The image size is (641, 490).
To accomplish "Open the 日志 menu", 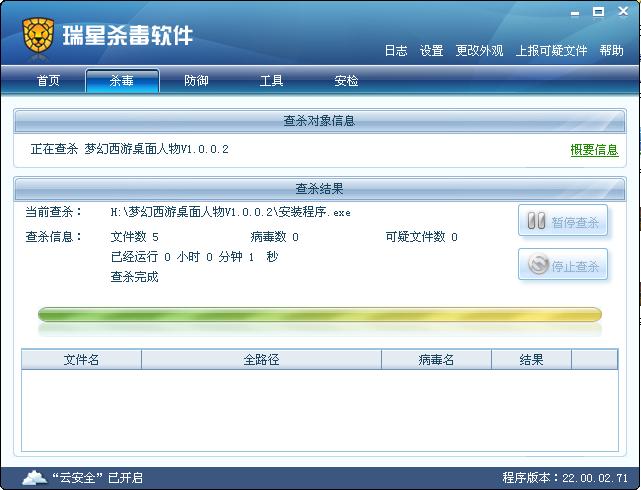I will tap(396, 51).
